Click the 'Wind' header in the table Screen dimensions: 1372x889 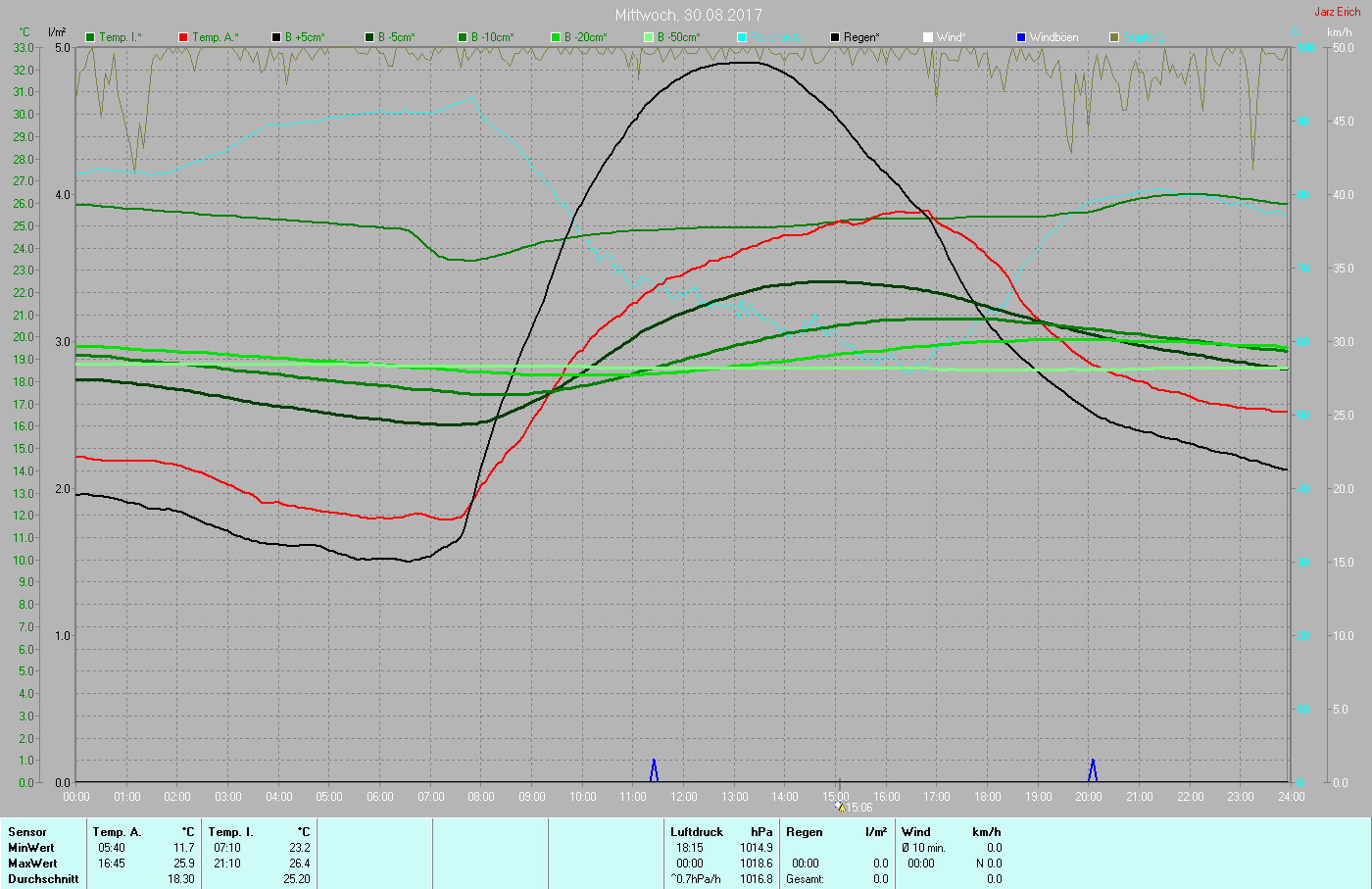point(916,832)
